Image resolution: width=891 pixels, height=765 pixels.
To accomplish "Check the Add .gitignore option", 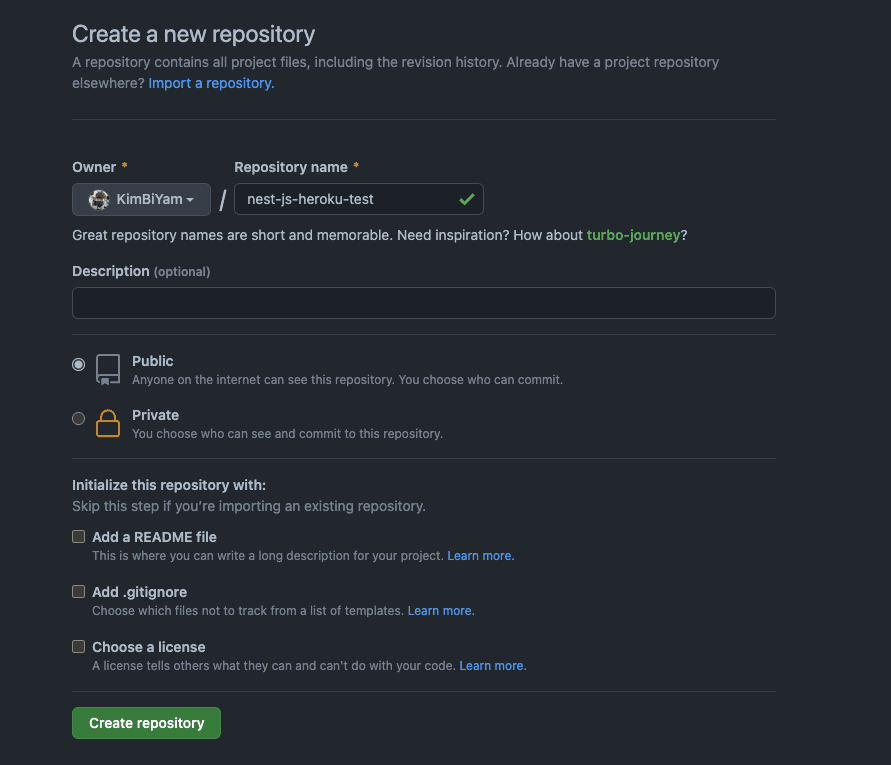I will pyautogui.click(x=79, y=592).
